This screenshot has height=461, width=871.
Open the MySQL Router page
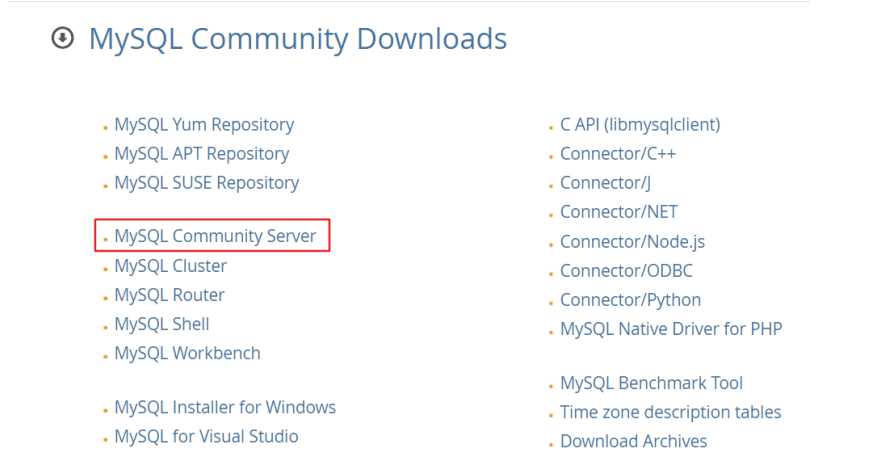coord(169,295)
